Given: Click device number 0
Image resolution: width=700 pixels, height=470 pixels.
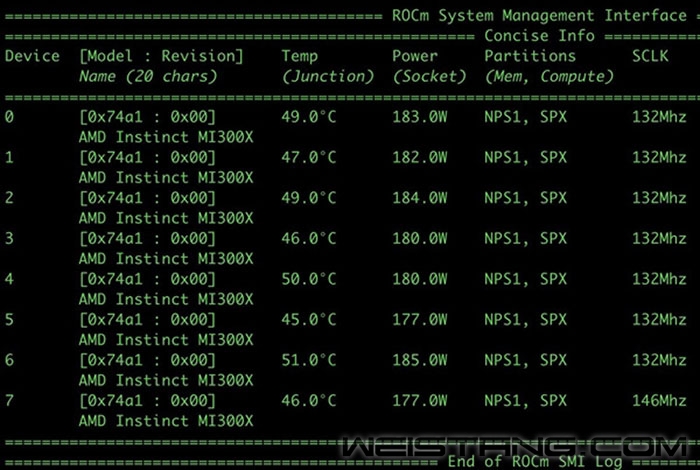Looking at the screenshot, I should tap(9, 117).
